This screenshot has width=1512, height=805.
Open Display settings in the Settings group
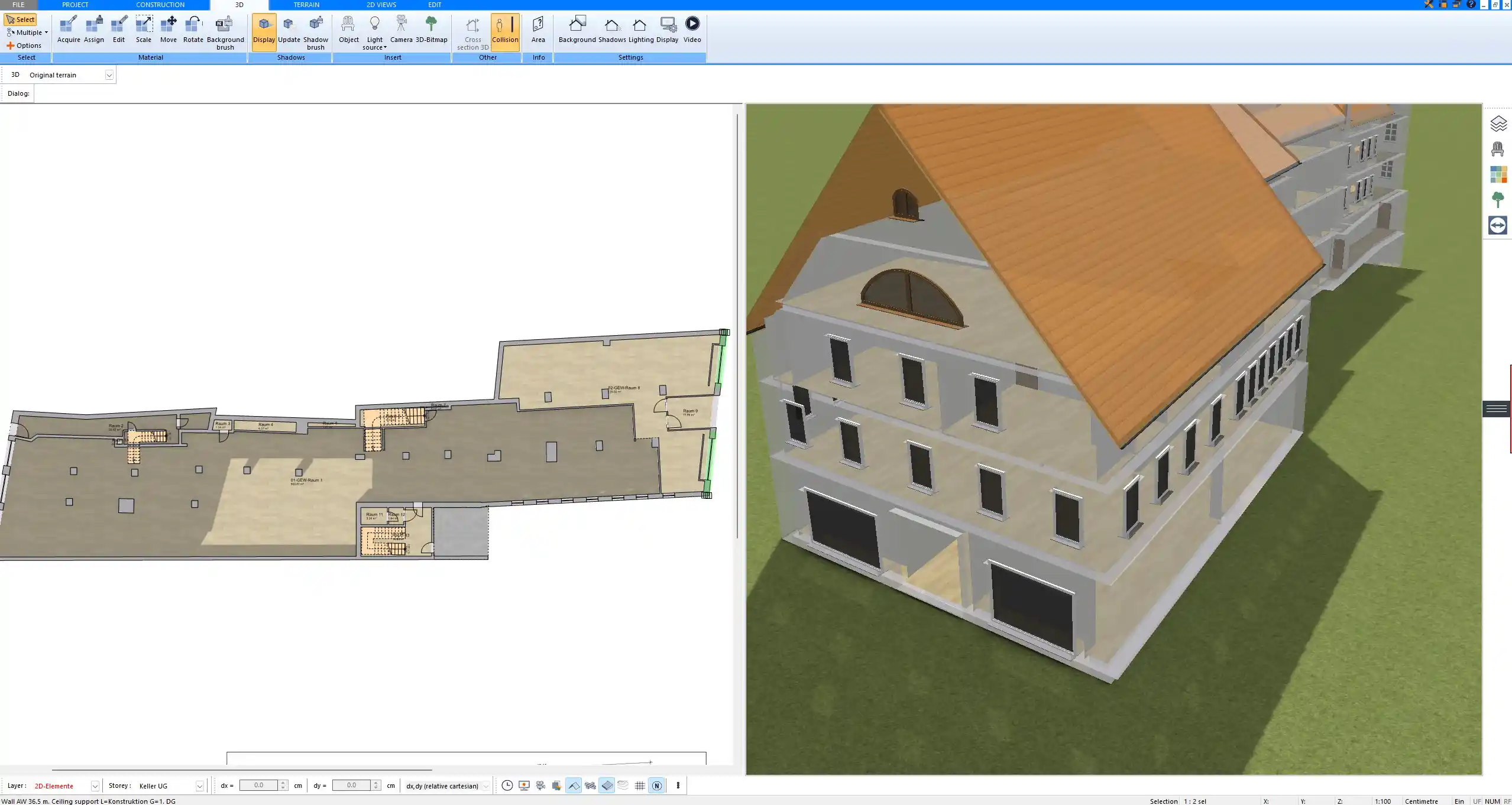pos(667,30)
